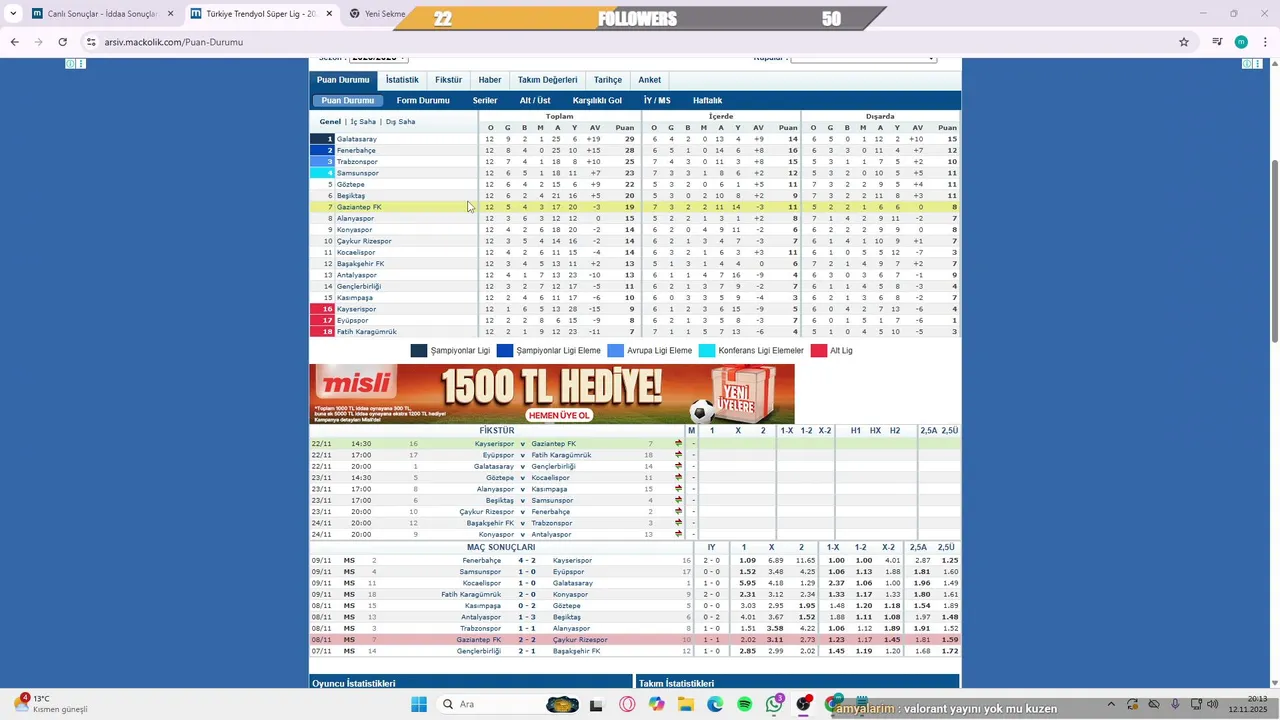Open Microsoft Edge from the taskbar
The height and width of the screenshot is (720, 1280).
pyautogui.click(x=715, y=704)
